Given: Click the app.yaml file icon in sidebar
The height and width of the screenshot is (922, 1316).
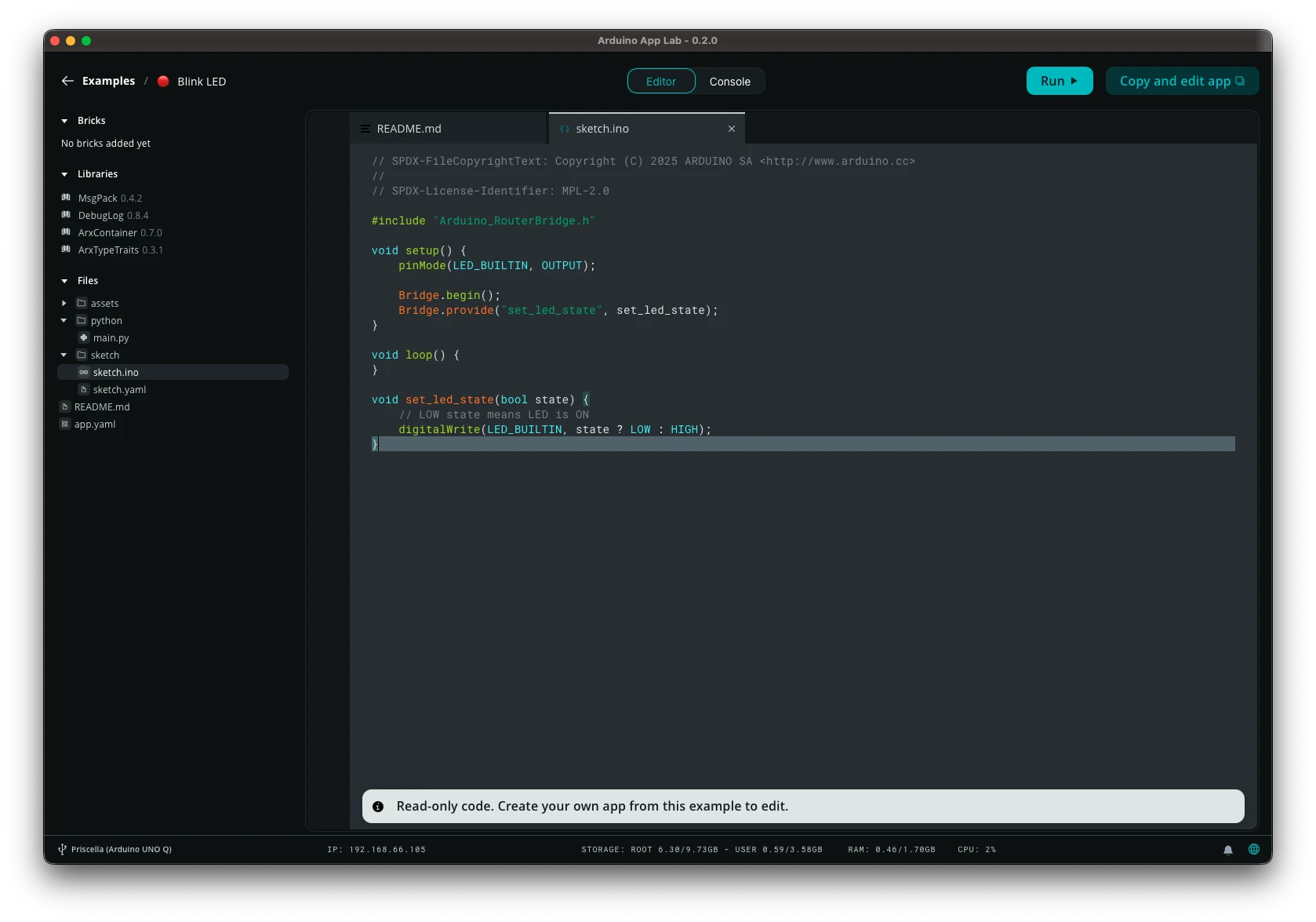Looking at the screenshot, I should click(x=64, y=424).
